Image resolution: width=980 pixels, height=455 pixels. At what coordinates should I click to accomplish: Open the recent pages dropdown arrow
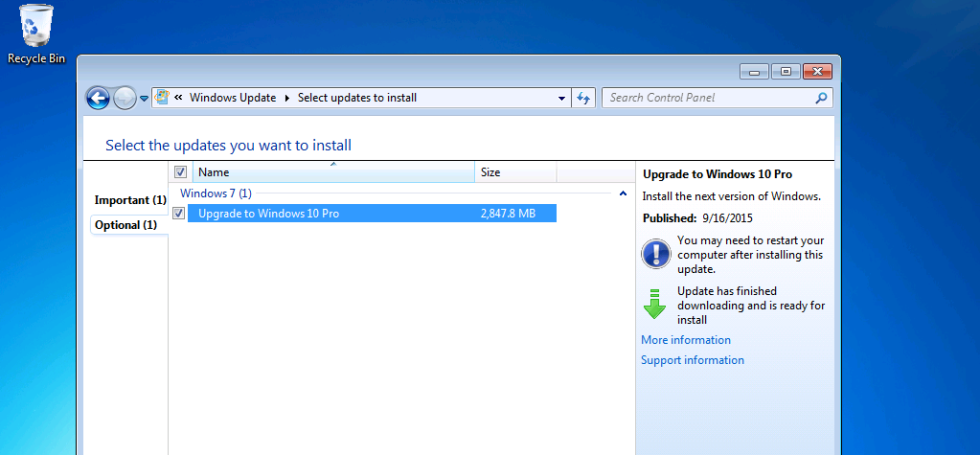(144, 98)
